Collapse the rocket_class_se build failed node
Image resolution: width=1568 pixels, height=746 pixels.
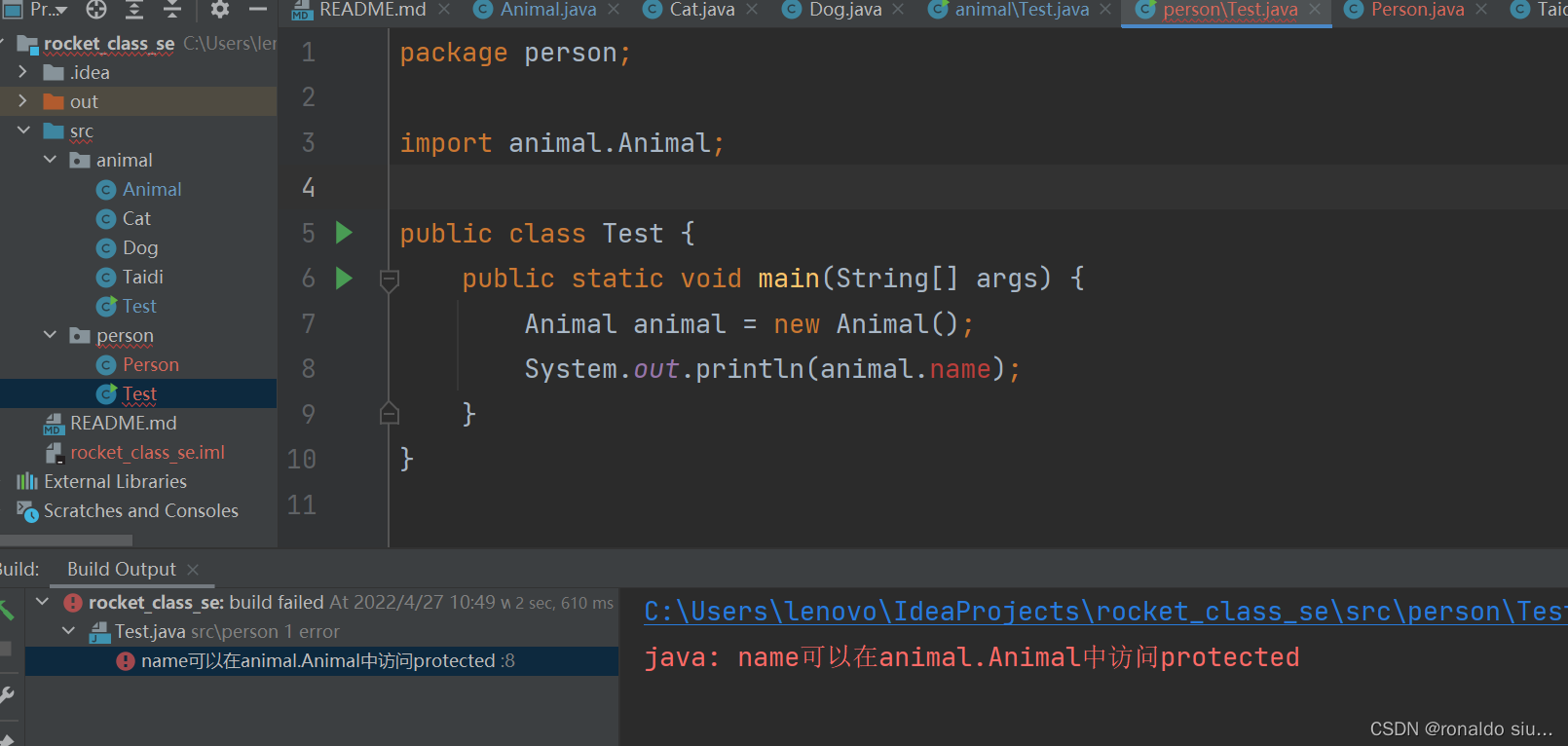pos(42,602)
